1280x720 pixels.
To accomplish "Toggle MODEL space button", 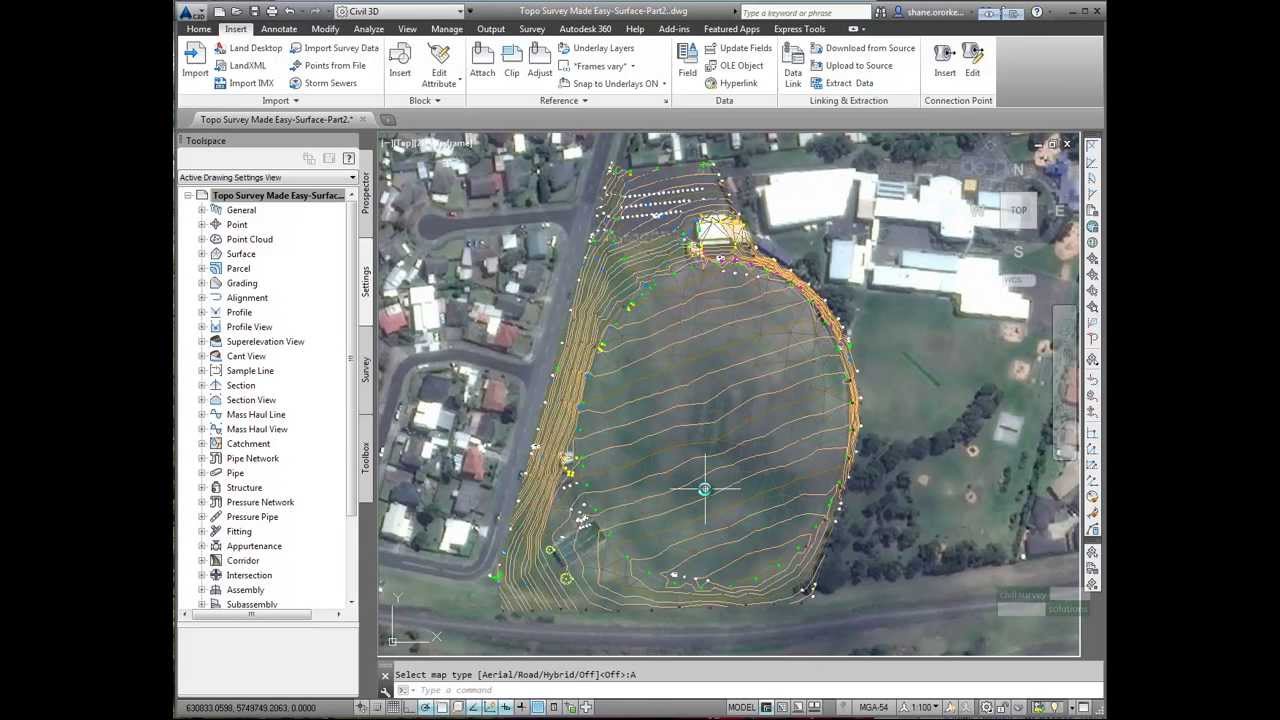I will (x=742, y=707).
